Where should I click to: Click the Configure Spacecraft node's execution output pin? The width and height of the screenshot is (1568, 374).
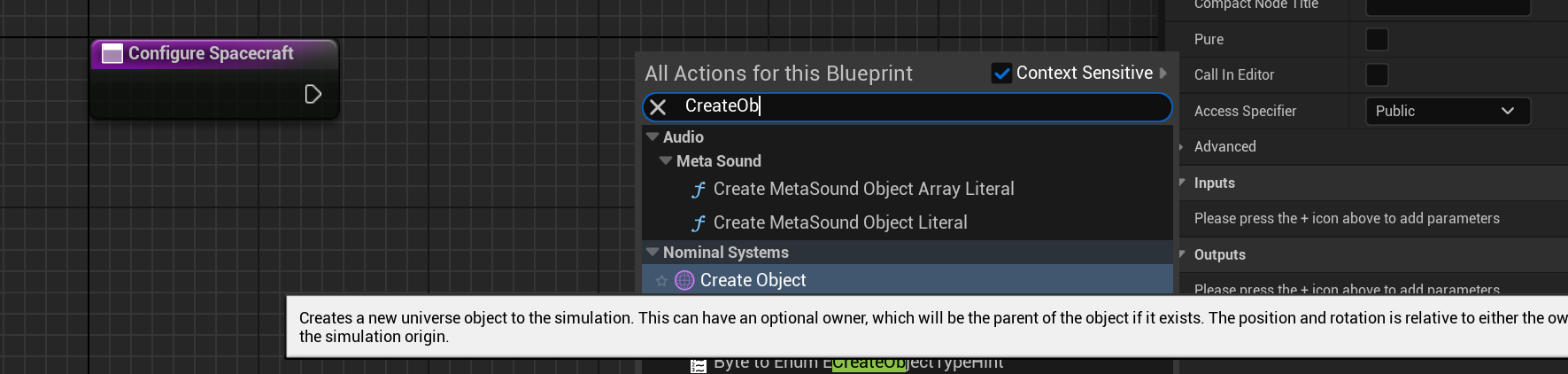pos(313,94)
